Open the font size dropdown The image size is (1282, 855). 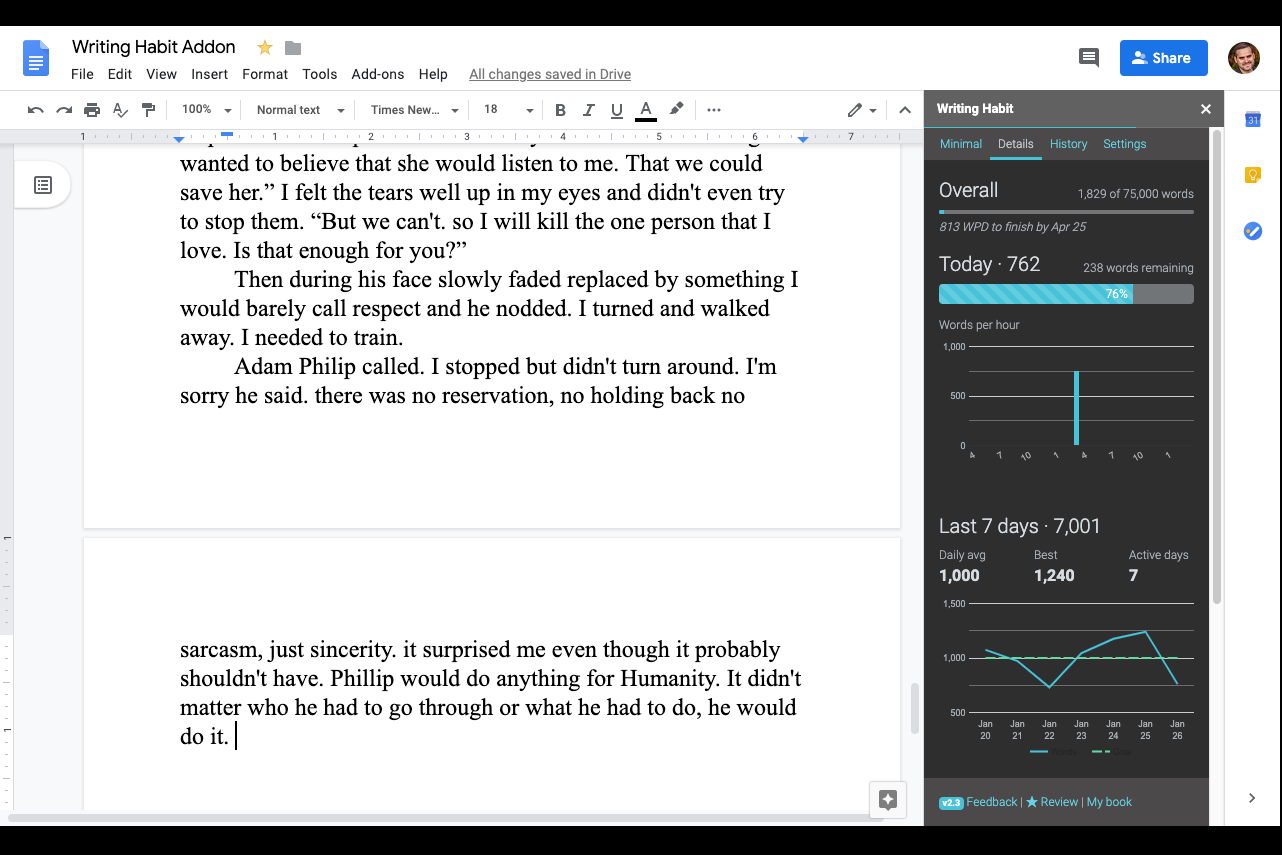point(508,110)
